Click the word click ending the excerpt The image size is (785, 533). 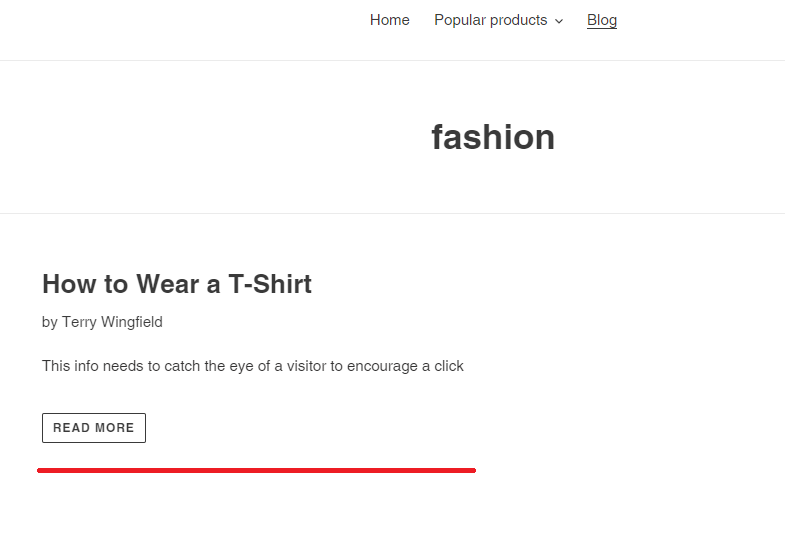(449, 366)
